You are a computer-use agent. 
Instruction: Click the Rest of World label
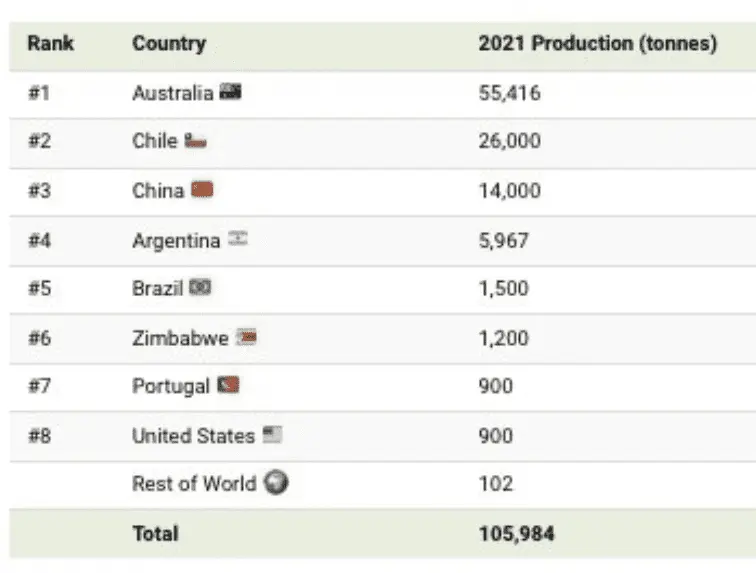click(194, 483)
